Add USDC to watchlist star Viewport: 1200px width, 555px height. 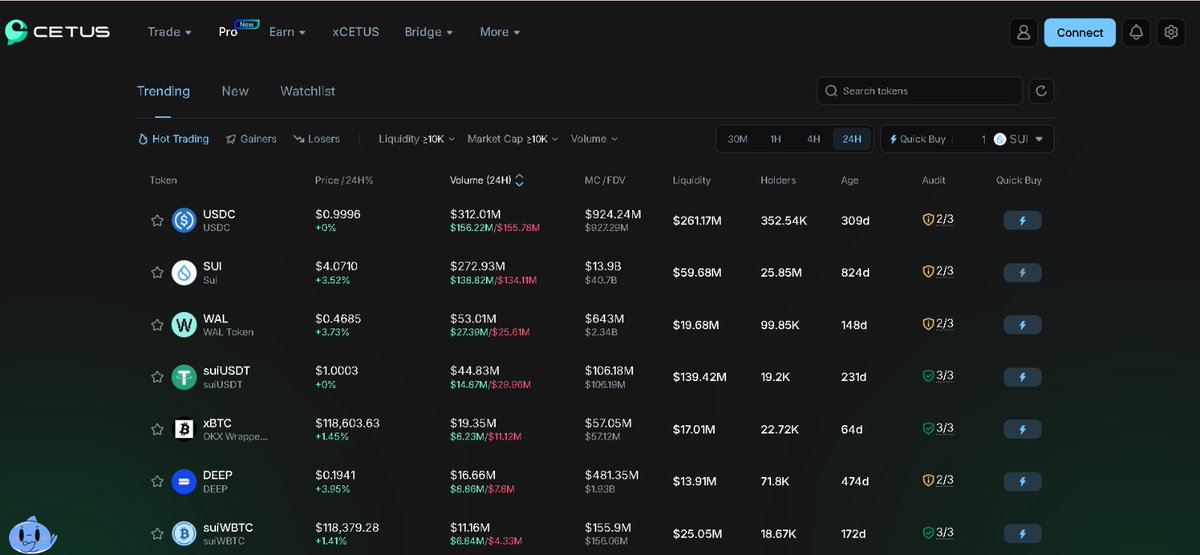pos(157,220)
